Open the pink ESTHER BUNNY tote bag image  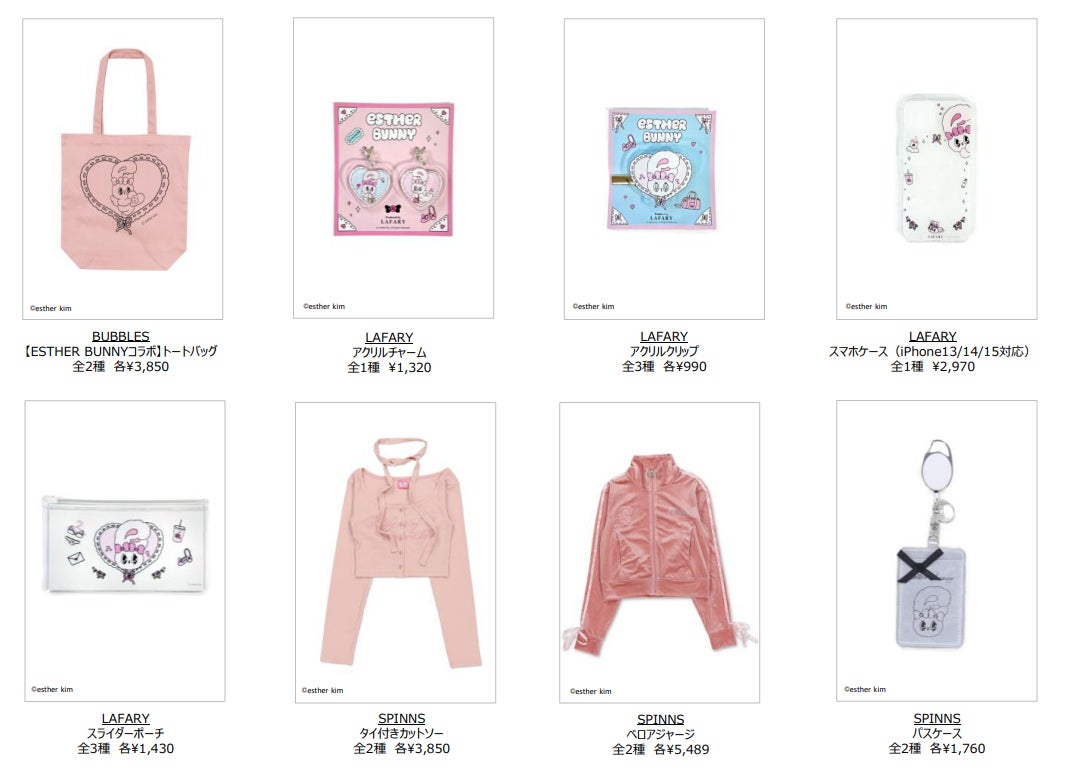pos(122,169)
